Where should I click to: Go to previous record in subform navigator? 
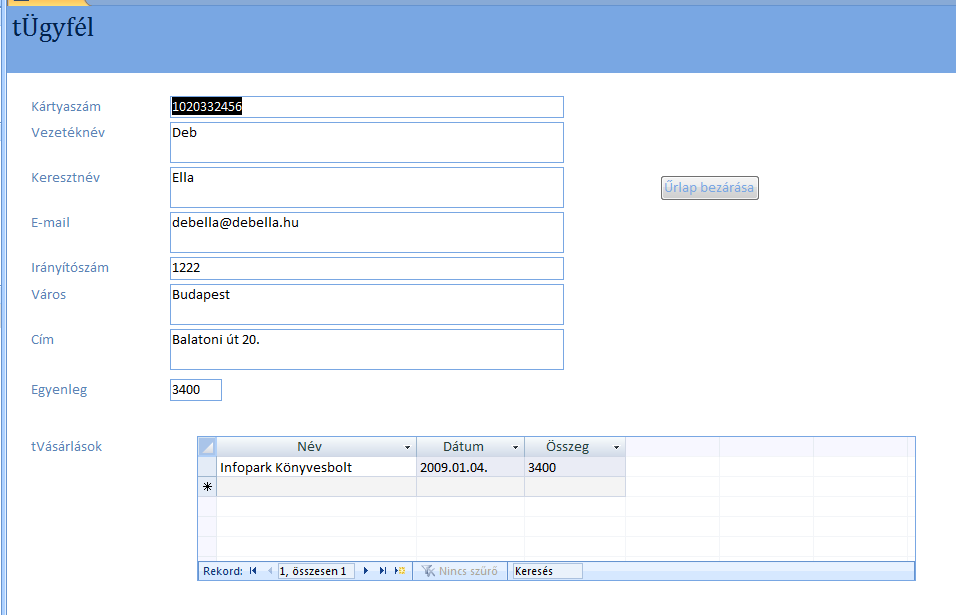pyautogui.click(x=269, y=571)
